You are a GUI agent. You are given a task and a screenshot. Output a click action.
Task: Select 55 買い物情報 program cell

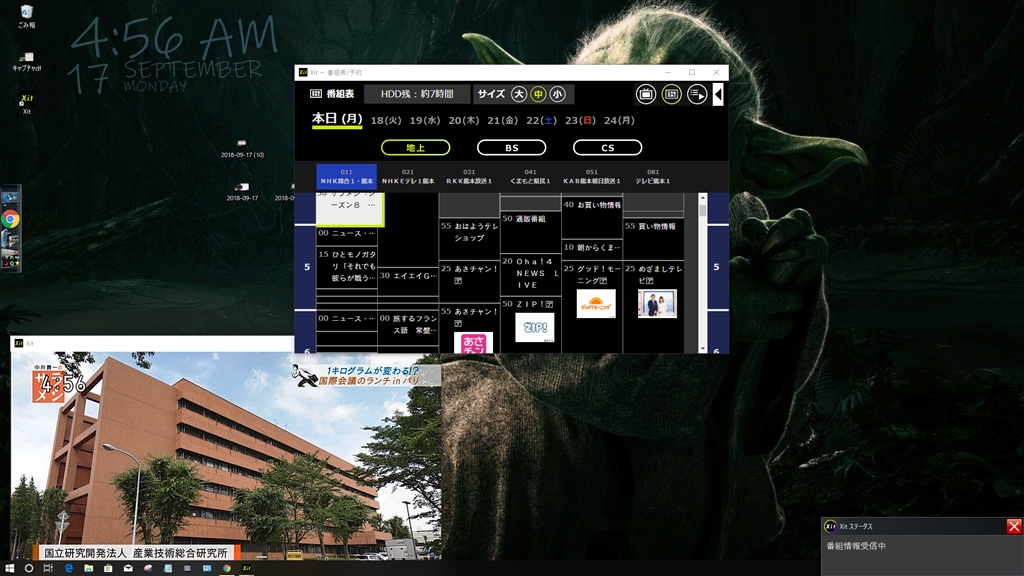point(654,240)
